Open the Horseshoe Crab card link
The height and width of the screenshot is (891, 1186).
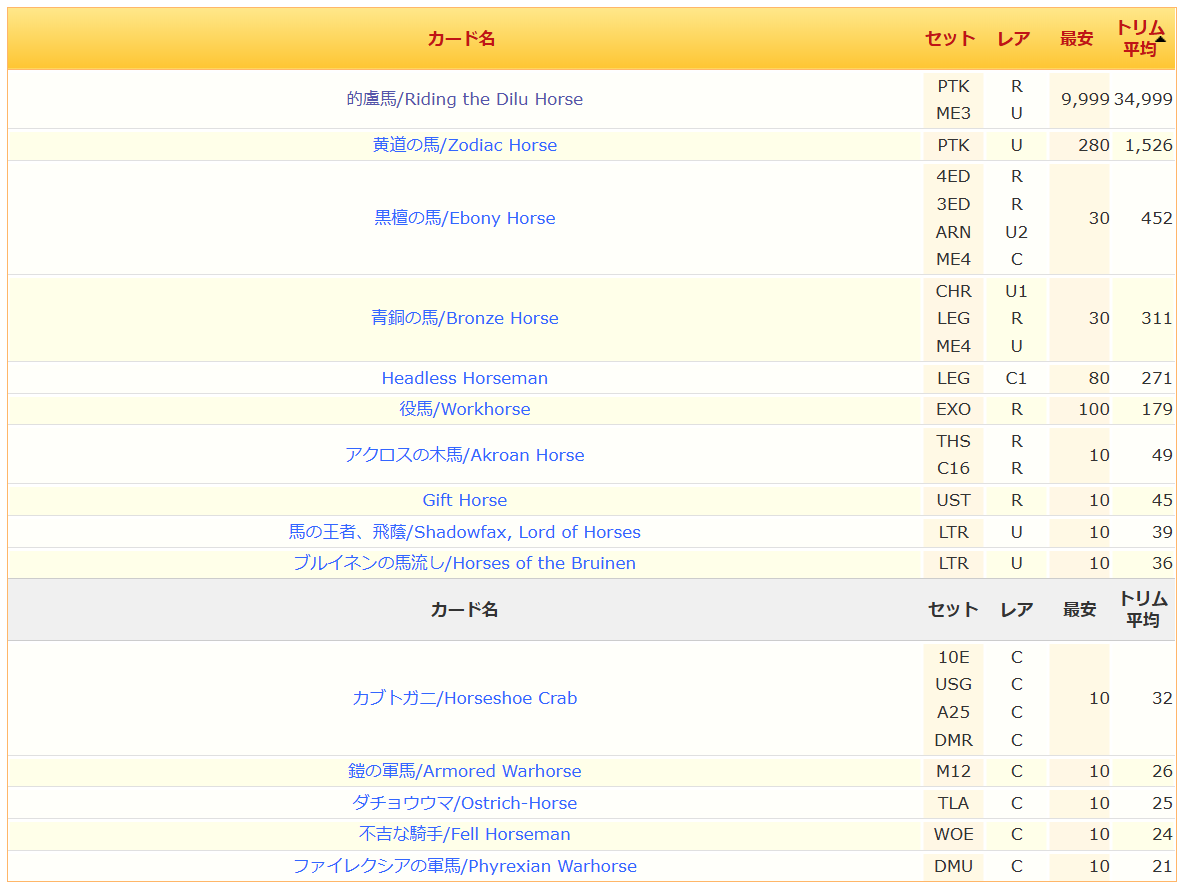coord(464,698)
